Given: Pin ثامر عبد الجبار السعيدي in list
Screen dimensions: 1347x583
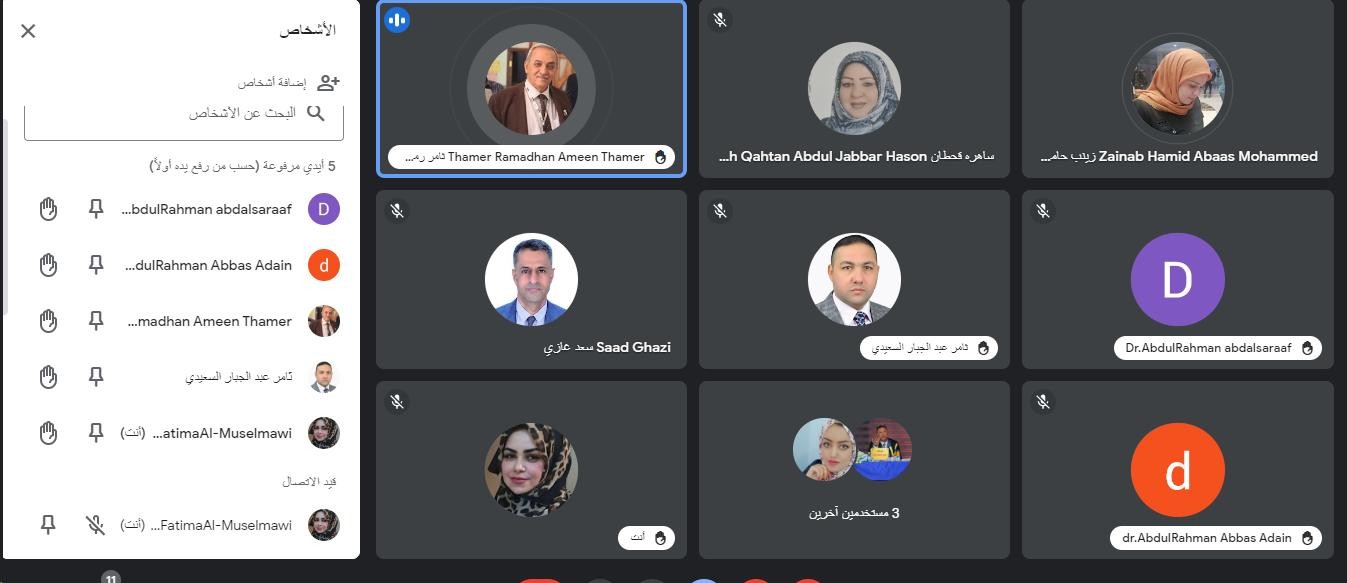Looking at the screenshot, I should (x=96, y=377).
